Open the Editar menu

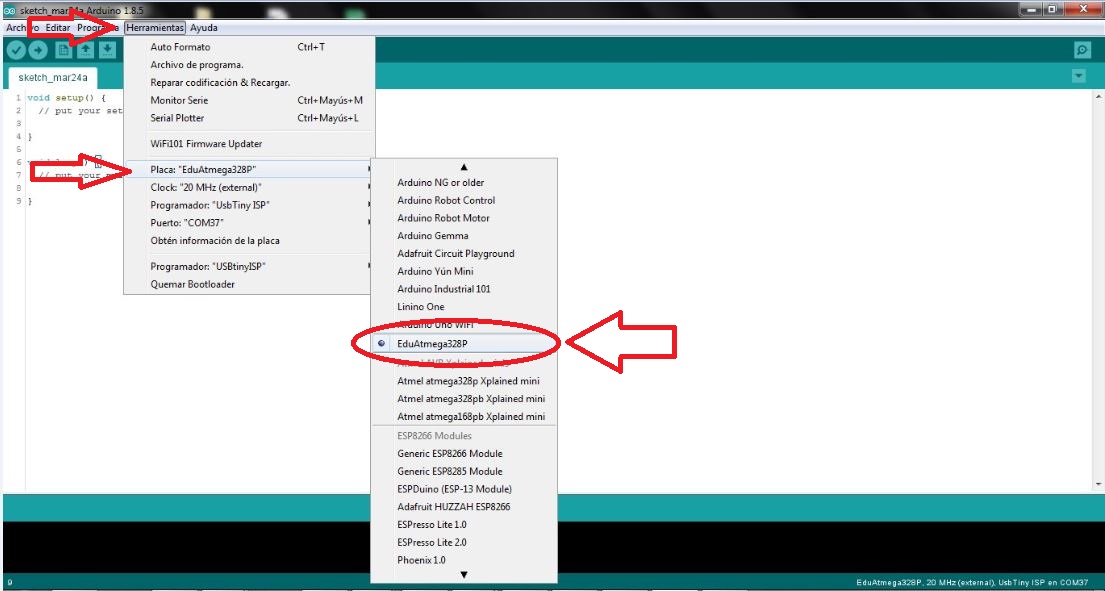(x=58, y=27)
